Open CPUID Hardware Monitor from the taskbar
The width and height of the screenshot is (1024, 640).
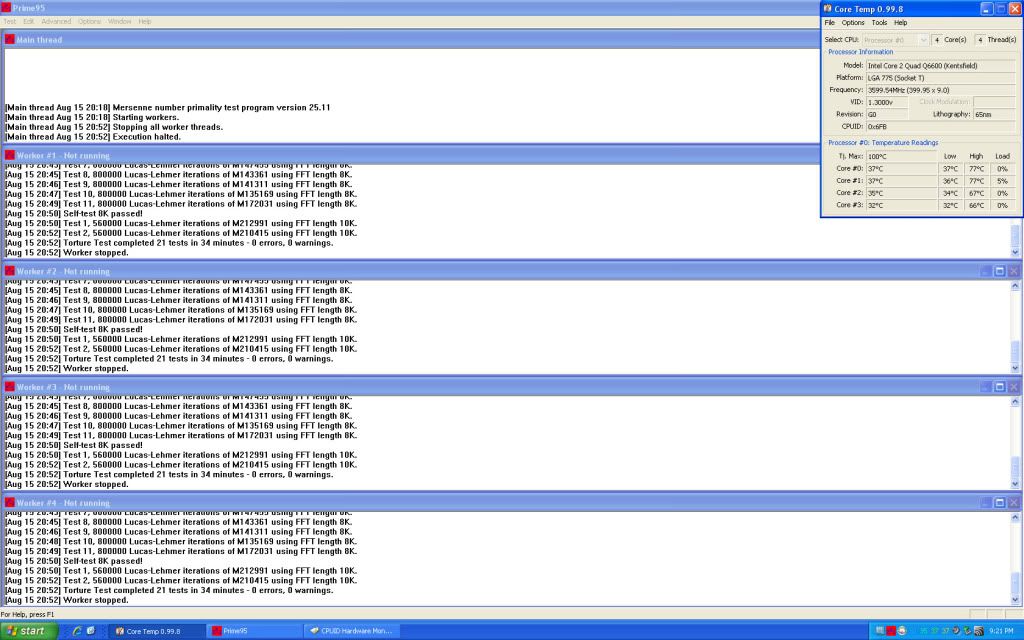353,631
